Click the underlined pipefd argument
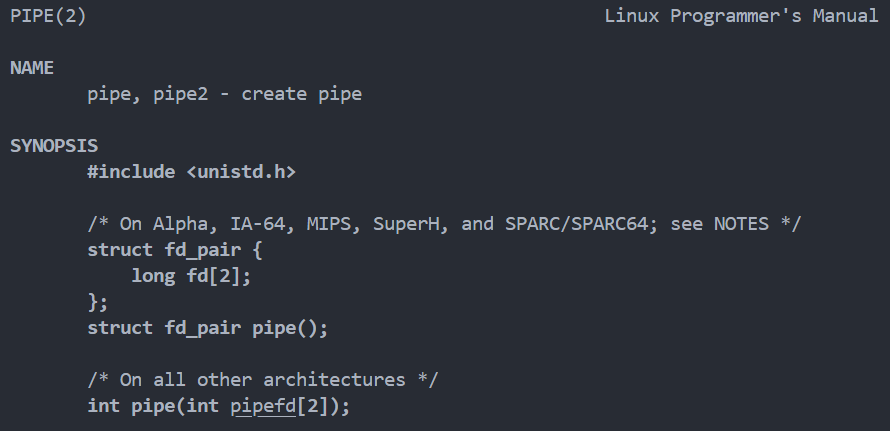The image size is (890, 431). tap(263, 407)
